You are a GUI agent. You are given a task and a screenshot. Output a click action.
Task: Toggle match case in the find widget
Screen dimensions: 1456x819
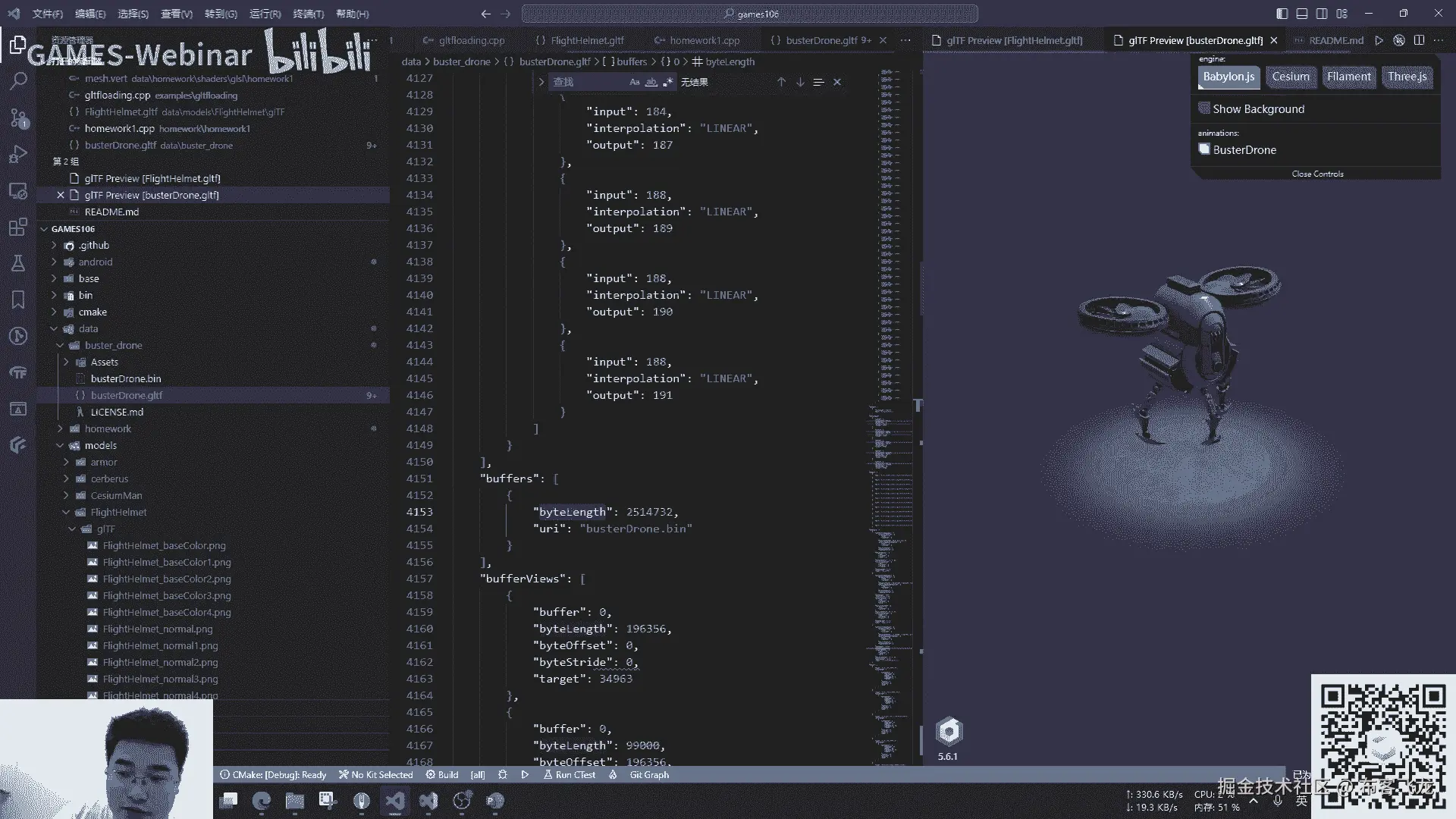[x=635, y=82]
